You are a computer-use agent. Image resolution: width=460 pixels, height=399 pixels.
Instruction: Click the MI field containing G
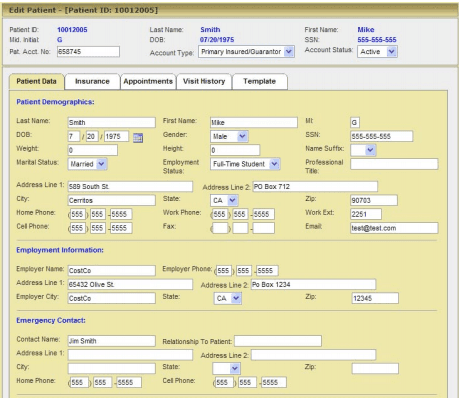coord(355,122)
